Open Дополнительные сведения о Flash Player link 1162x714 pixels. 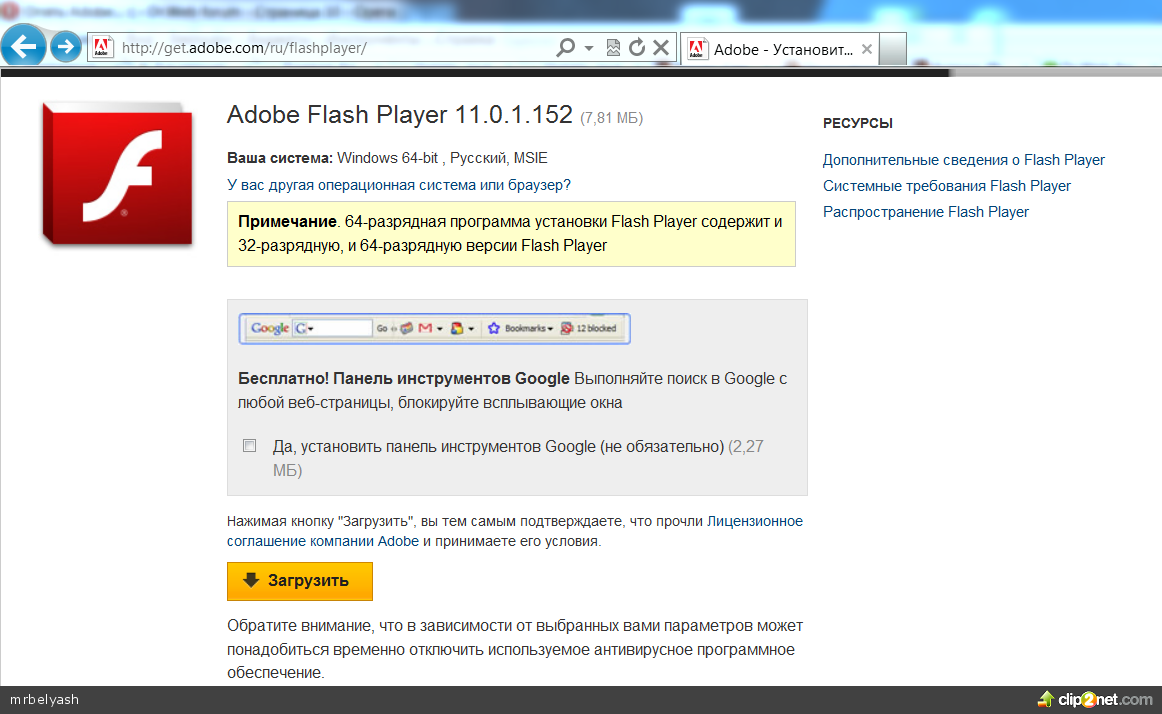(963, 160)
